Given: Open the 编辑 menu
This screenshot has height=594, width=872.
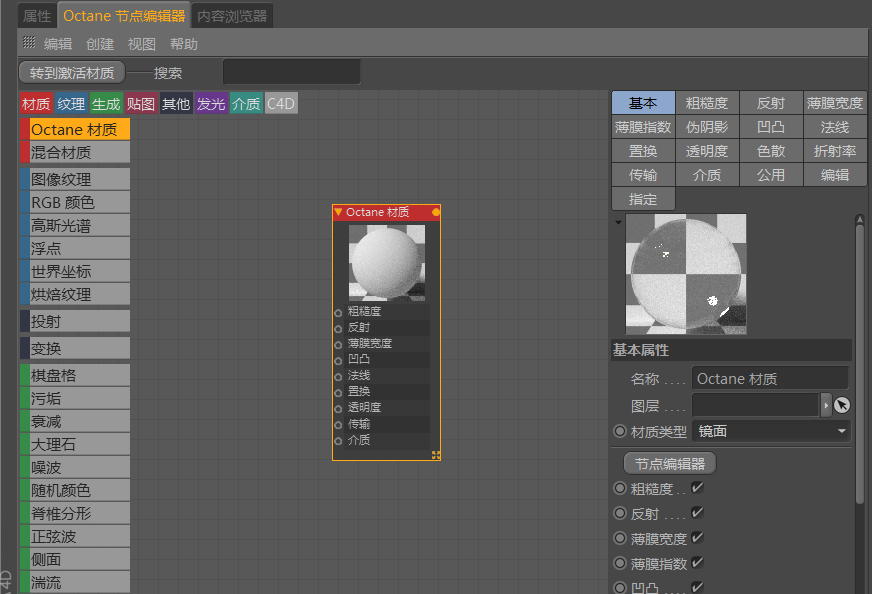Looking at the screenshot, I should [58, 44].
